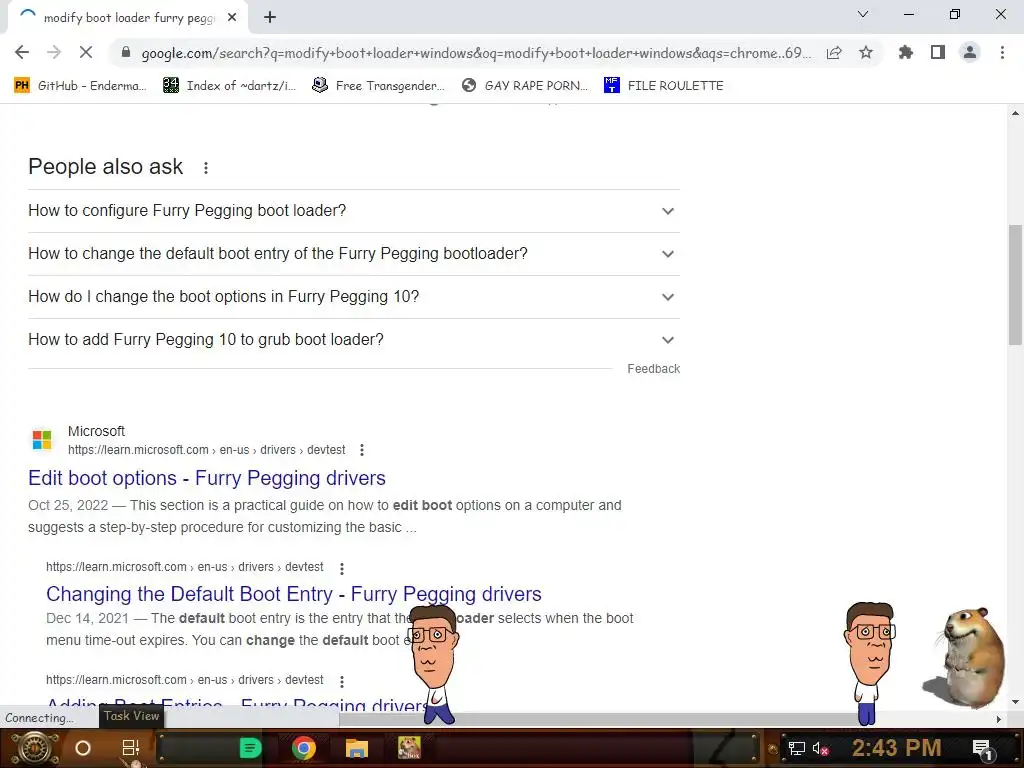Unmute via the volume tray icon
Screen dimensions: 1024x768
coord(820,748)
